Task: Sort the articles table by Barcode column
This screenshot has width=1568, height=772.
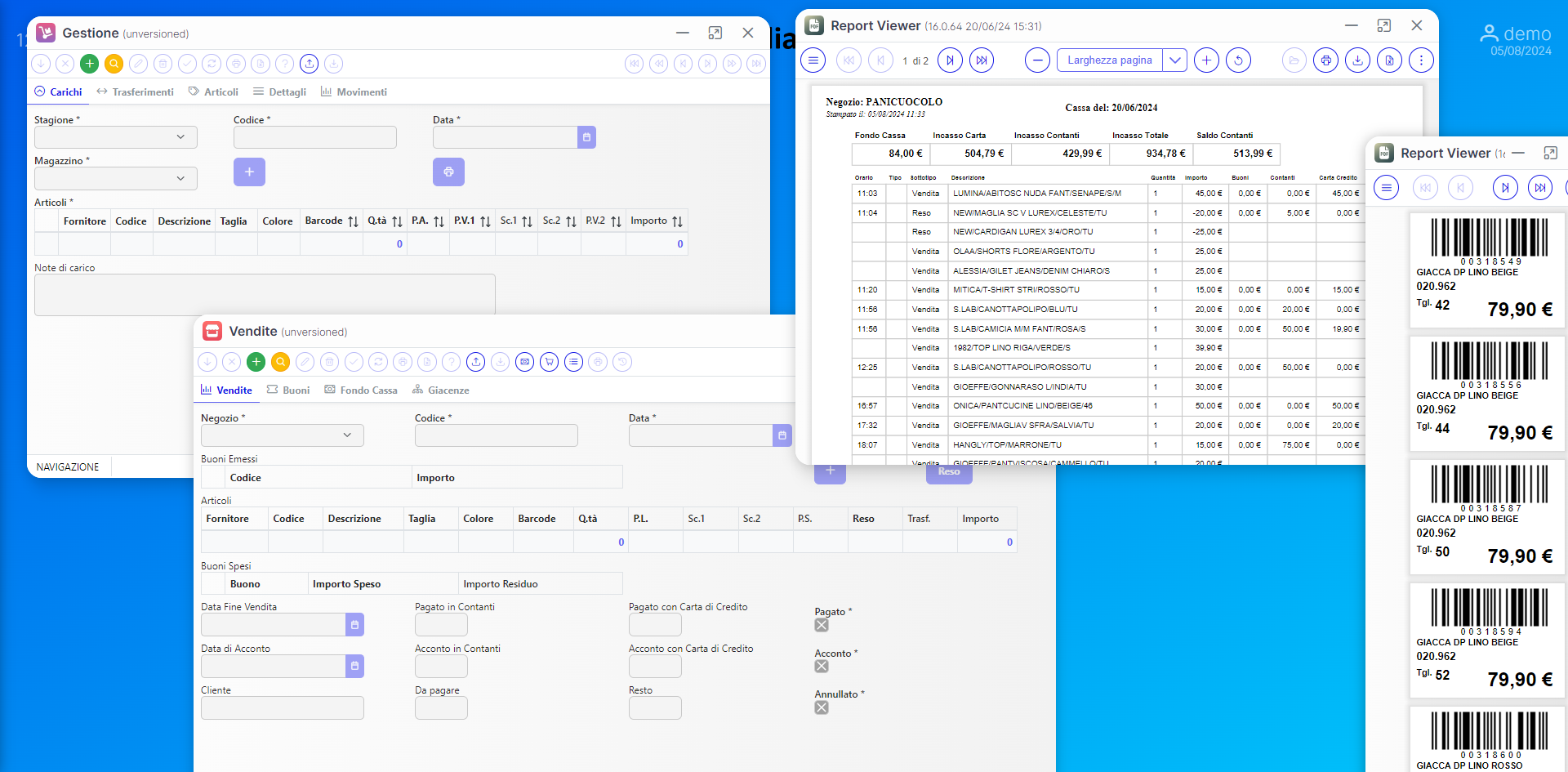Action: point(353,221)
